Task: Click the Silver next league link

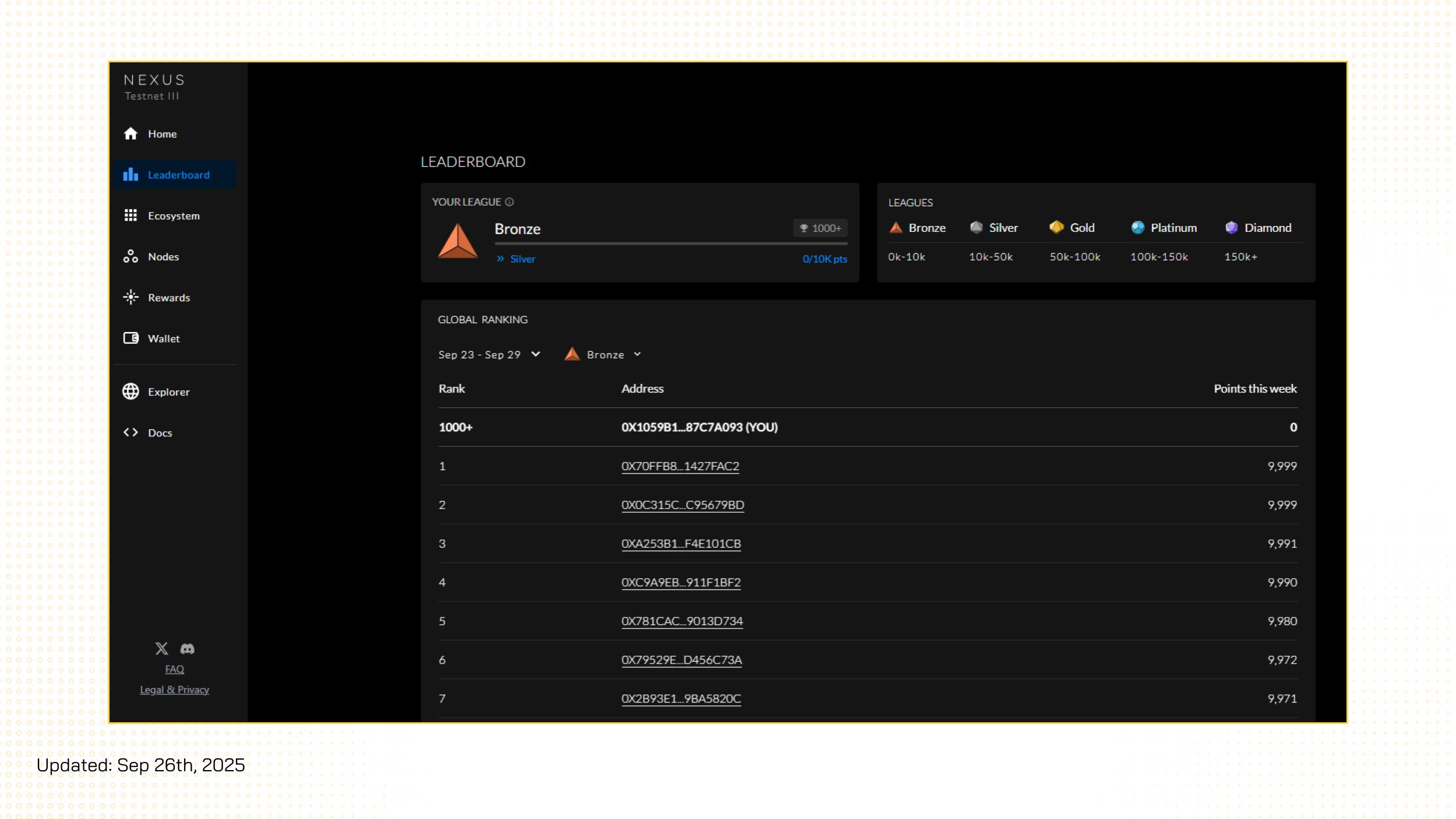Action: (522, 259)
